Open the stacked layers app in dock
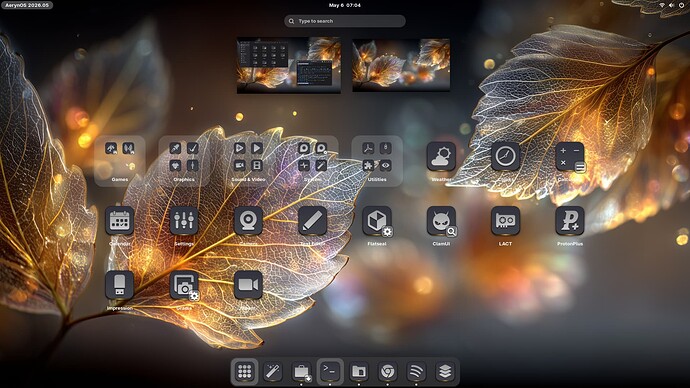690x388 pixels. pos(444,372)
